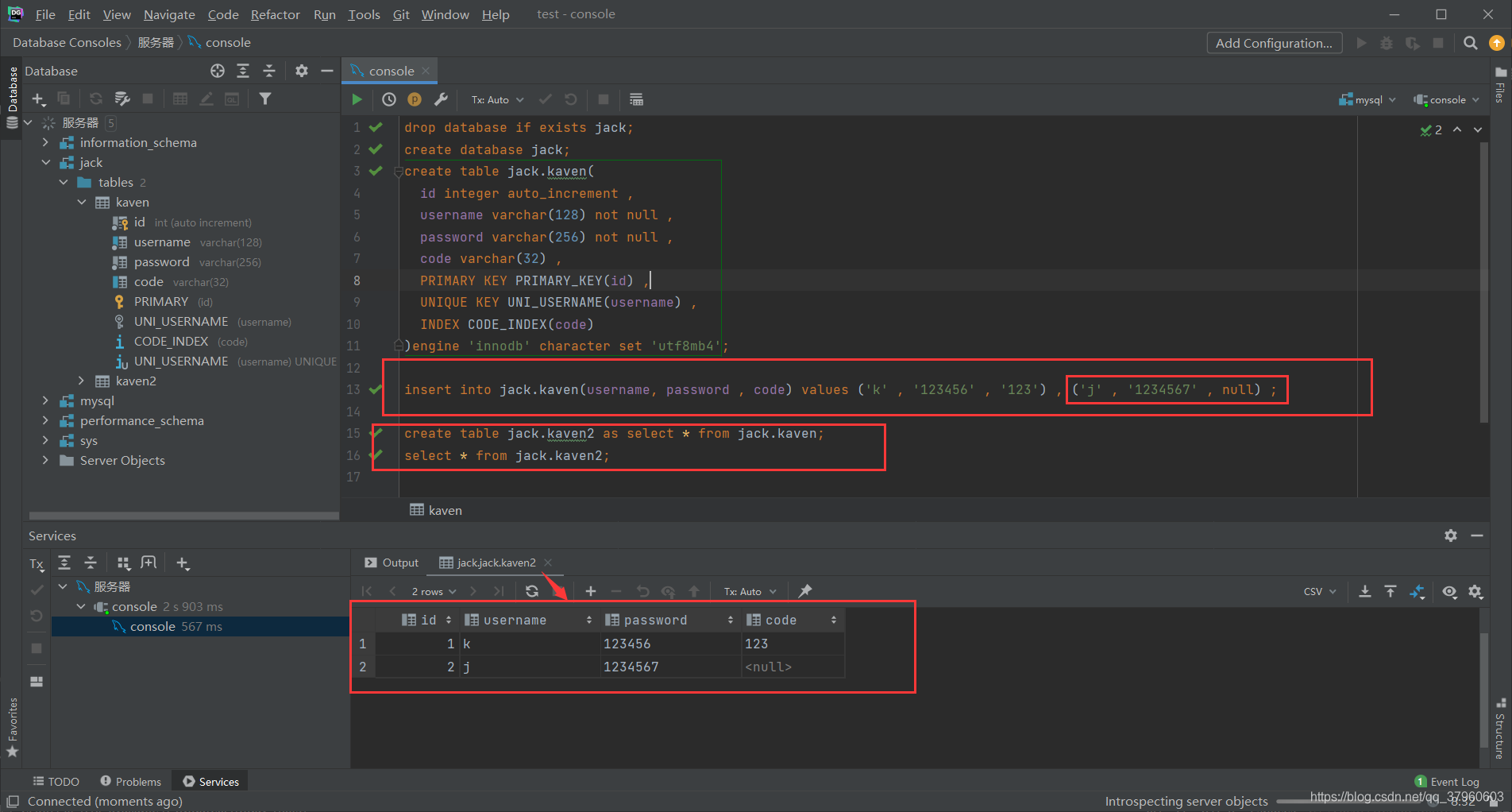
Task: Open Tx transaction icon in Services
Action: [37, 564]
